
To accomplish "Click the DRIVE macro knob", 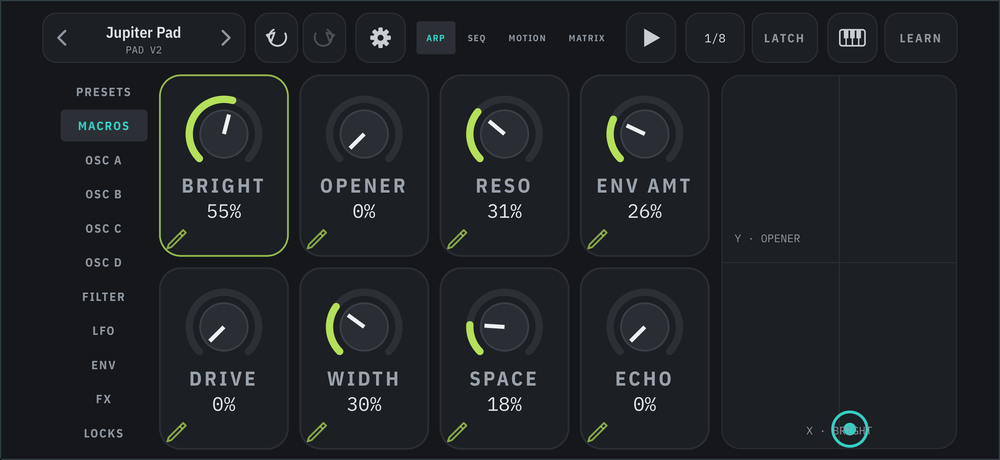I will pos(224,327).
